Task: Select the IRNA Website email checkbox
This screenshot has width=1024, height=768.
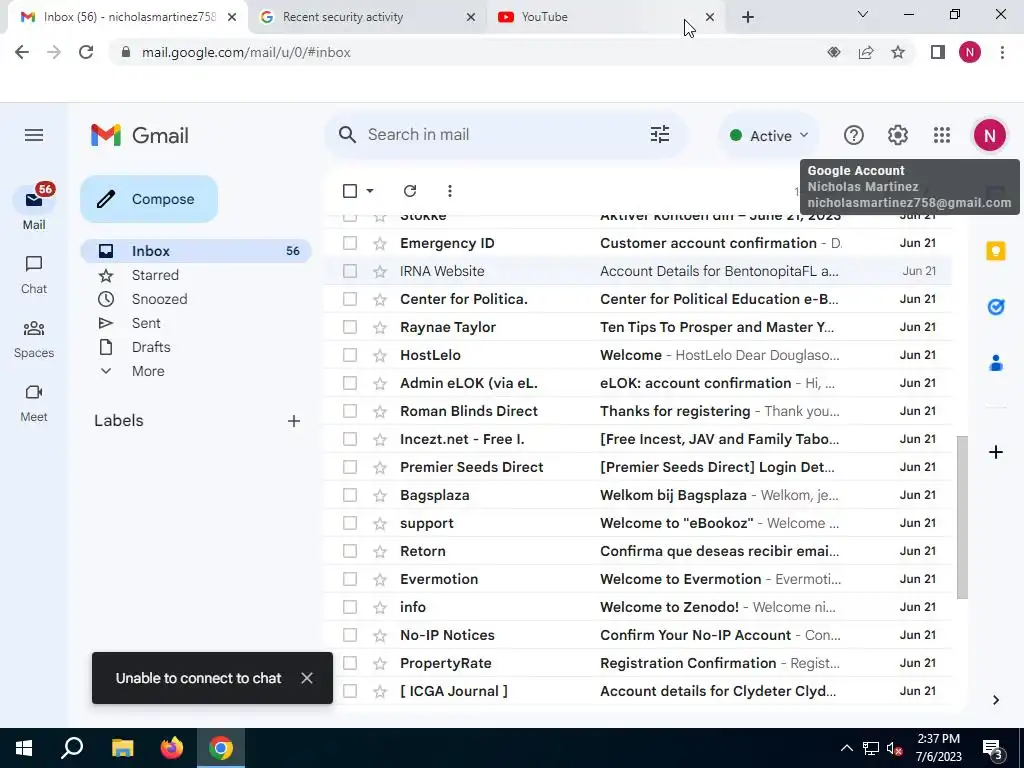Action: click(350, 271)
